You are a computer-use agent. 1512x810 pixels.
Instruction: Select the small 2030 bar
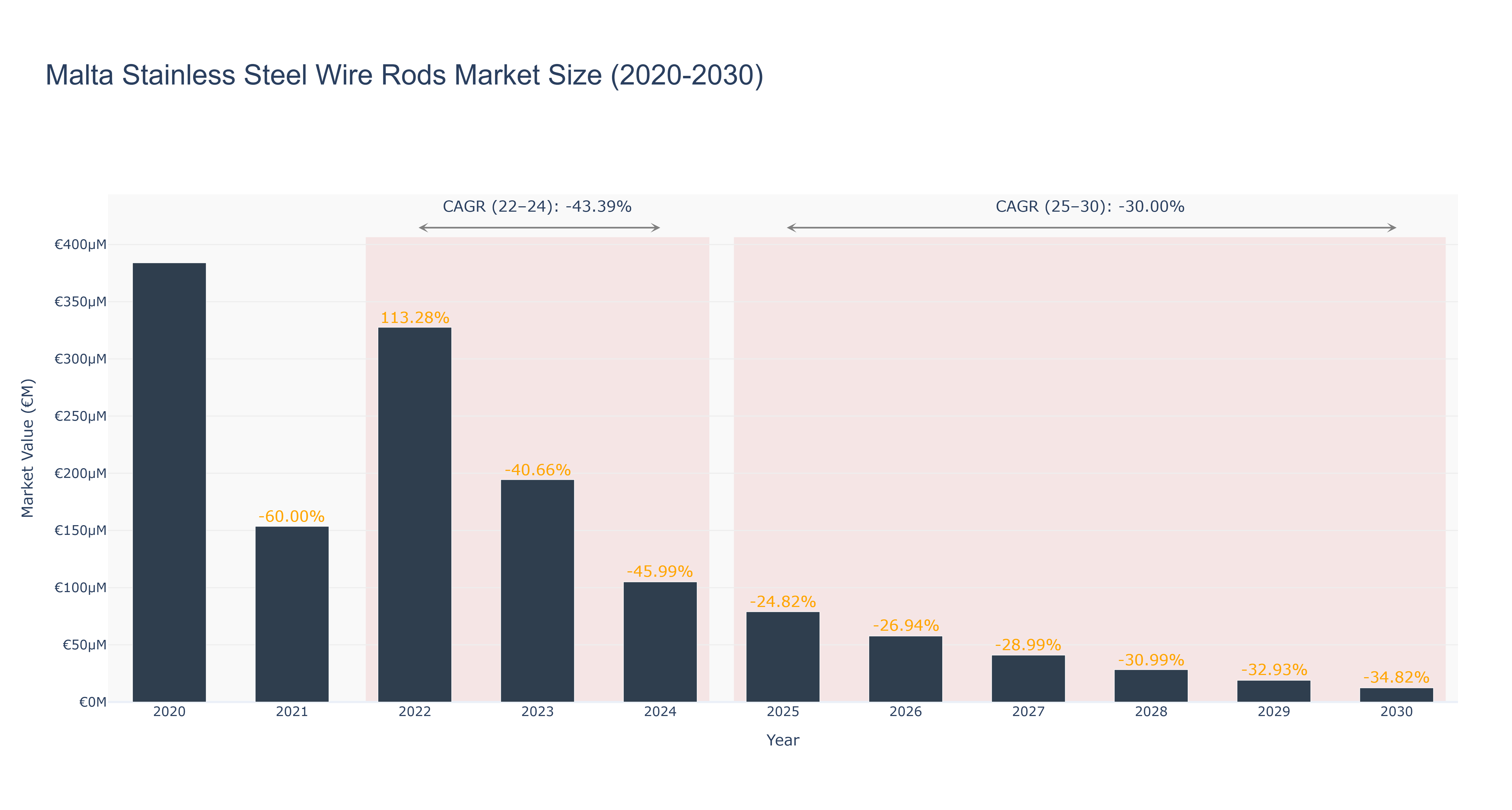click(x=1396, y=695)
